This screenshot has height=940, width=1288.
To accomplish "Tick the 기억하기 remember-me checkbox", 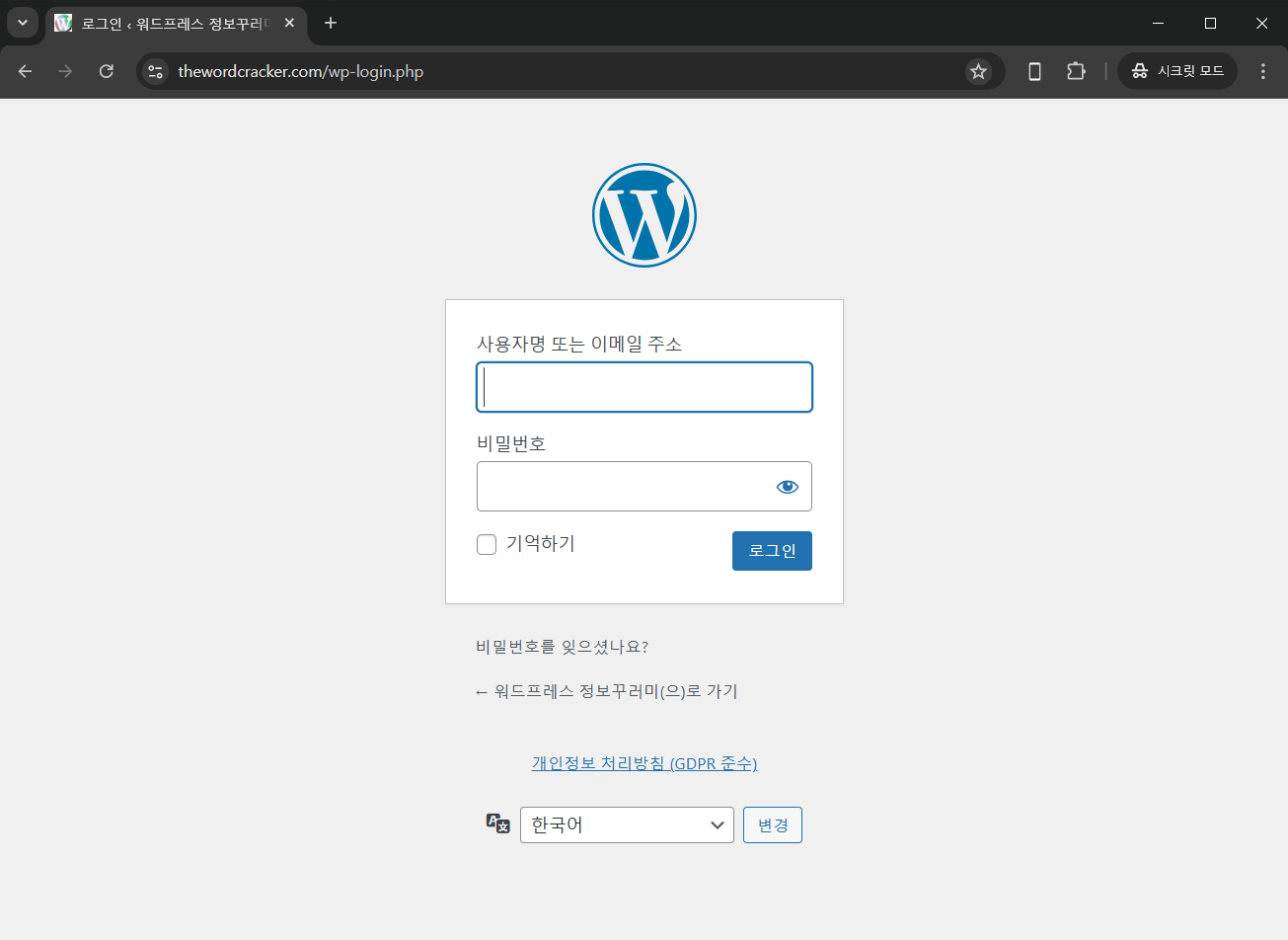I will pos(487,544).
